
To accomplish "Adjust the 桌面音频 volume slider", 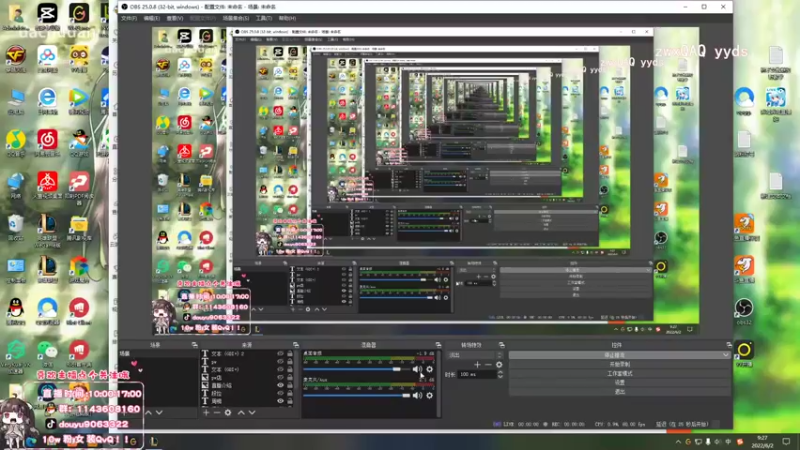I will (x=357, y=369).
